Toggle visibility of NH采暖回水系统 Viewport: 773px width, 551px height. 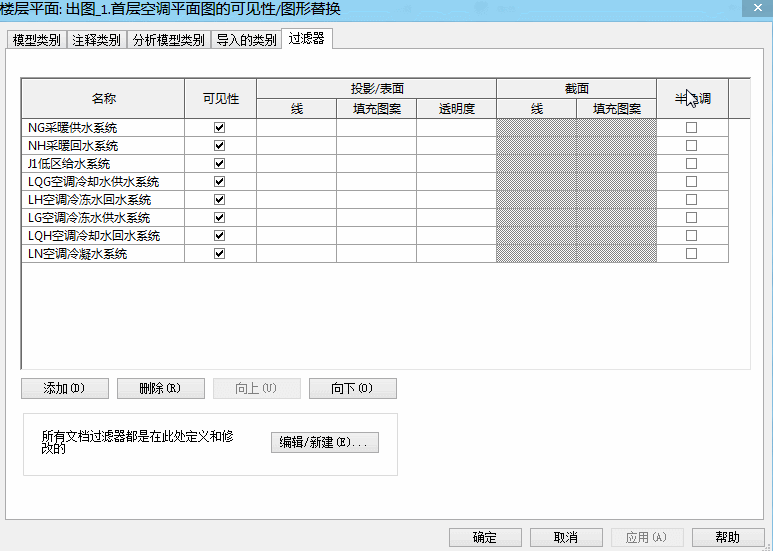[x=219, y=145]
